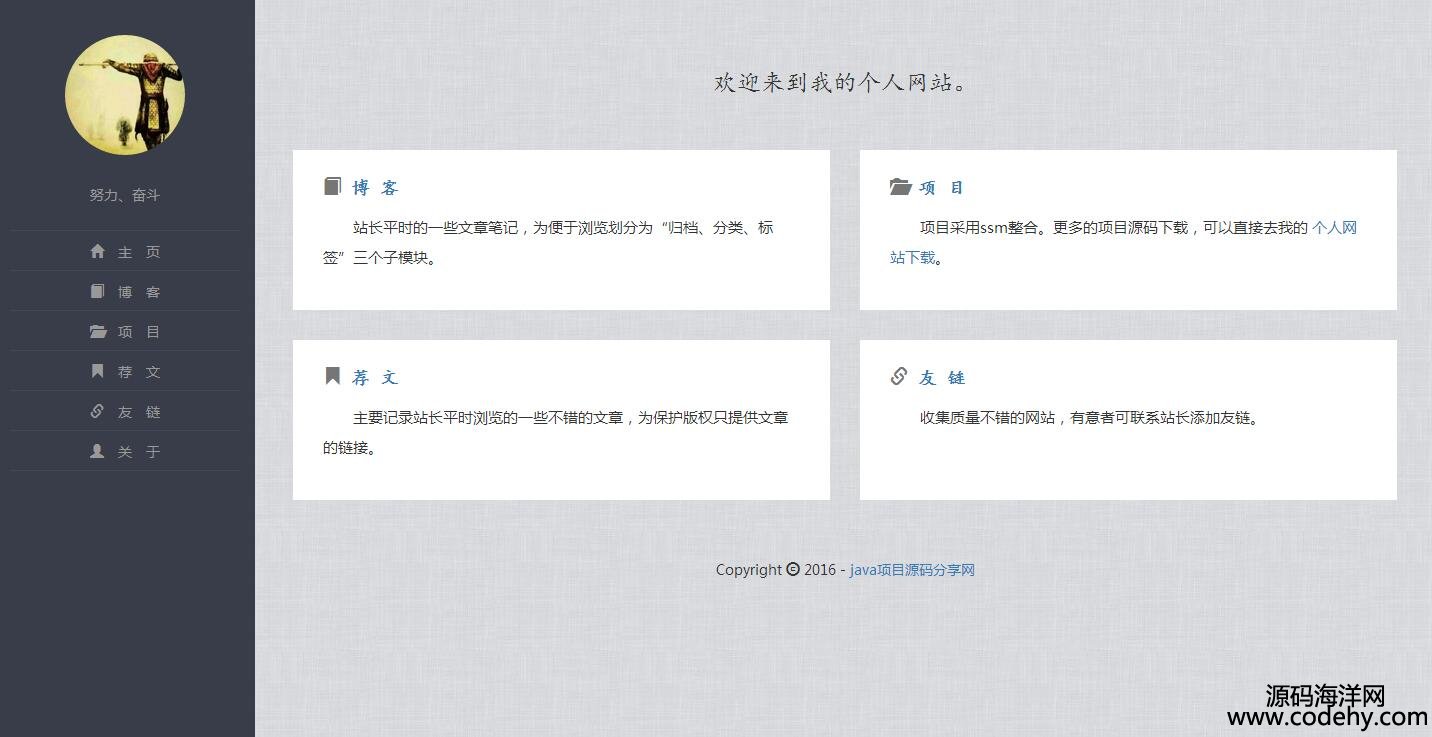Click the 努力、奋斗 motto under the avatar

[x=125, y=195]
